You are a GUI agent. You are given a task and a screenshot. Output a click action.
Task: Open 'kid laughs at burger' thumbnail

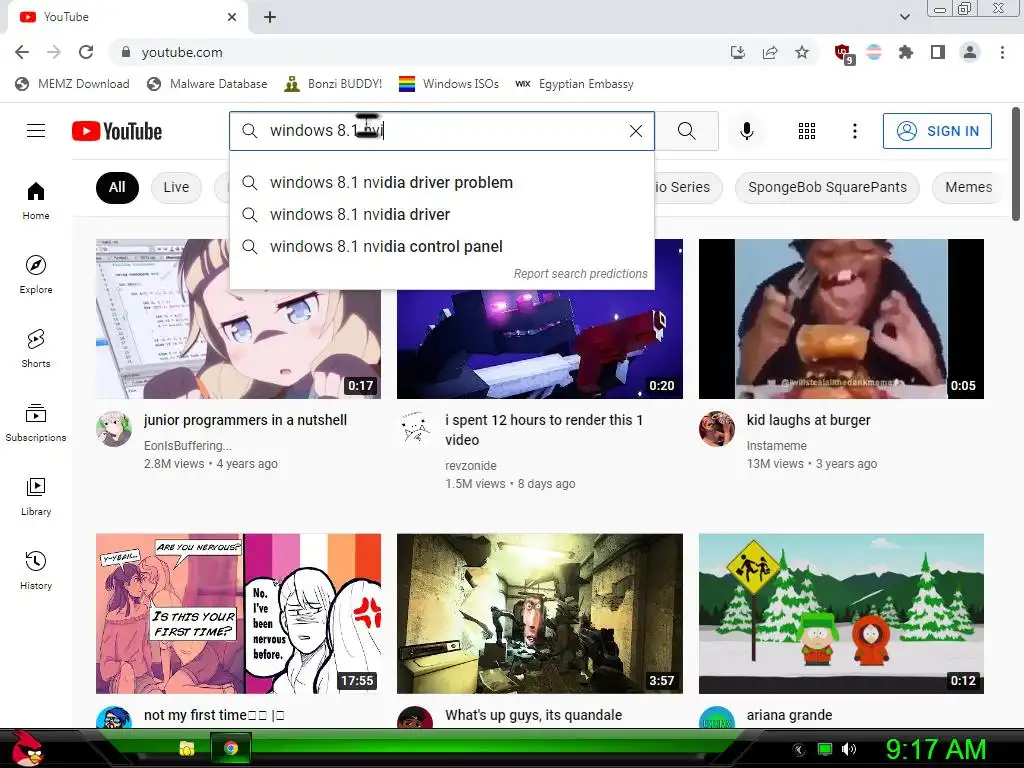click(x=841, y=319)
